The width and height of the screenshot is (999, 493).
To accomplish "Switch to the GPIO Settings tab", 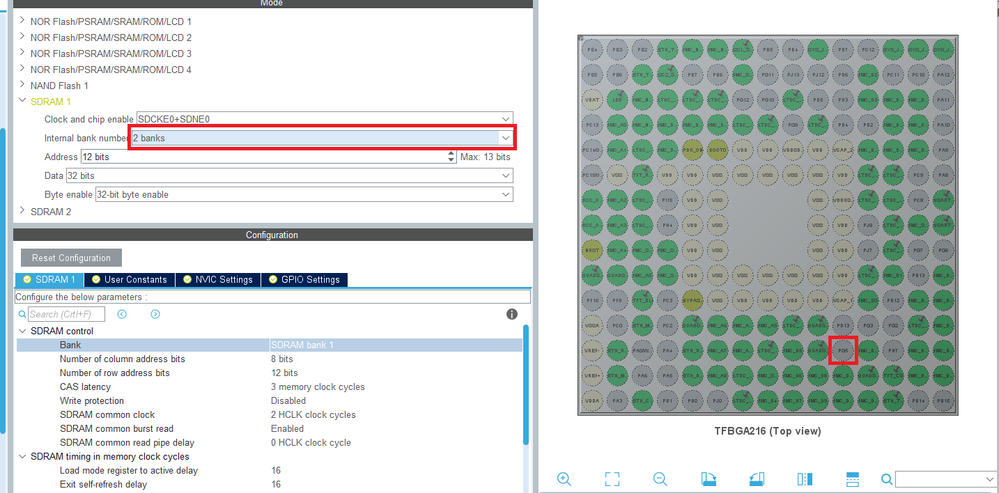I will coord(305,280).
